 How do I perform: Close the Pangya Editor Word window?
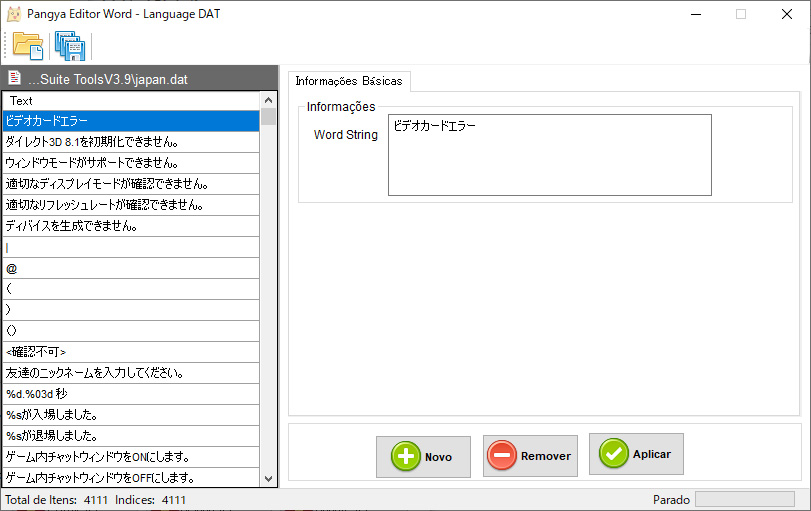(x=787, y=14)
